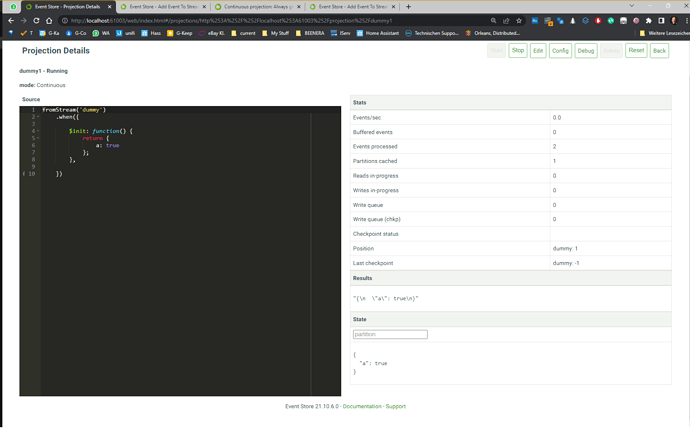
Task: Select the 'Last checkpoint' stats row label
Action: pos(373,263)
